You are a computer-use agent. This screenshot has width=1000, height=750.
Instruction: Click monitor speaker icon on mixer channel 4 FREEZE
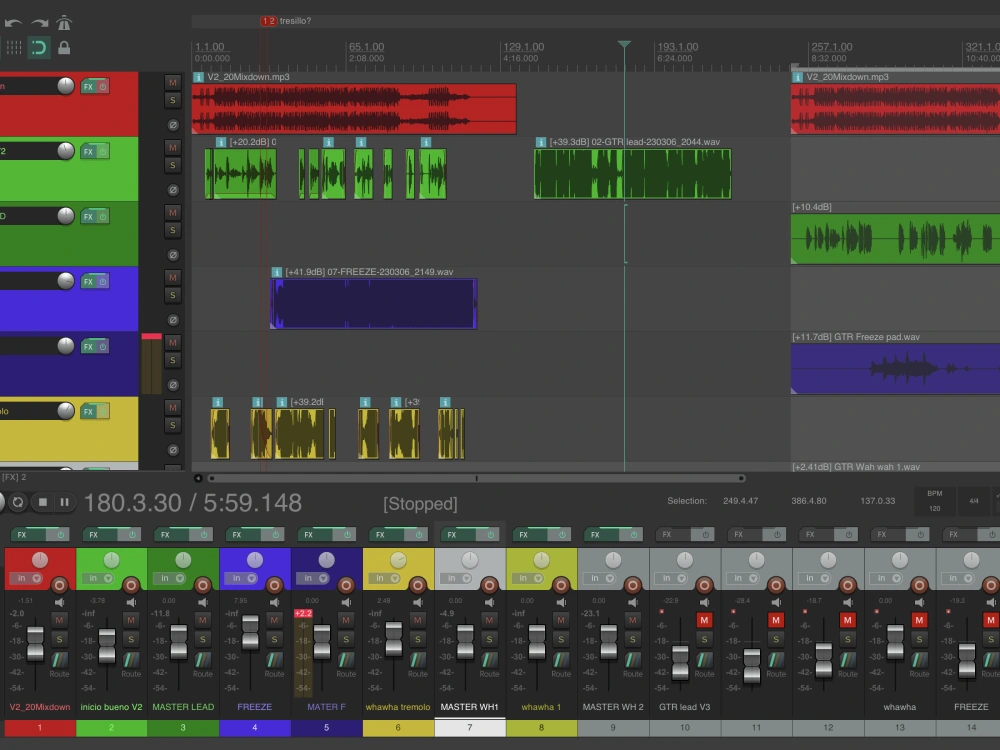[274, 602]
